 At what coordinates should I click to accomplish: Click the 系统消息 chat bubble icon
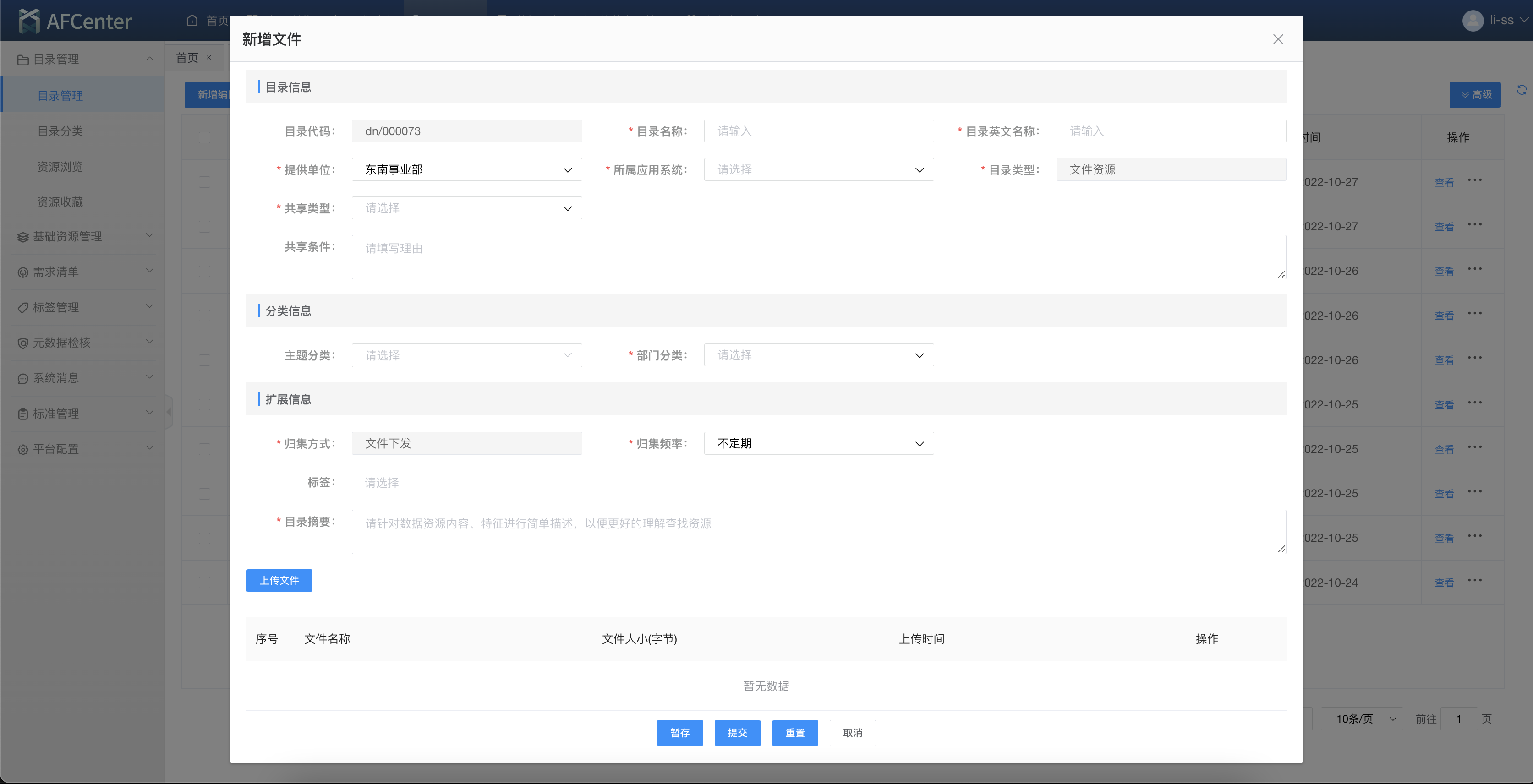click(23, 378)
